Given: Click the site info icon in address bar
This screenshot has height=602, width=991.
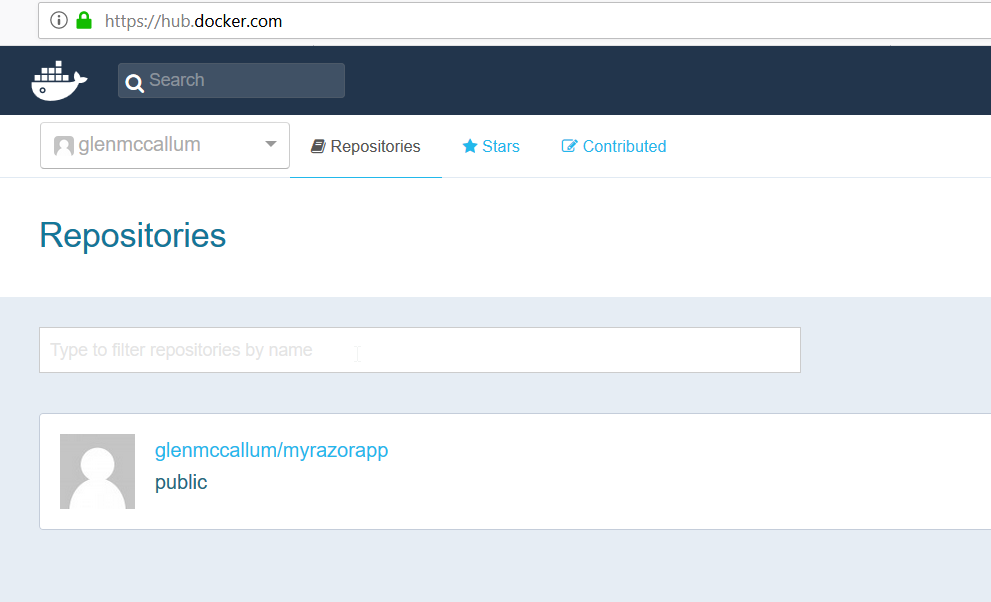Looking at the screenshot, I should 59,21.
